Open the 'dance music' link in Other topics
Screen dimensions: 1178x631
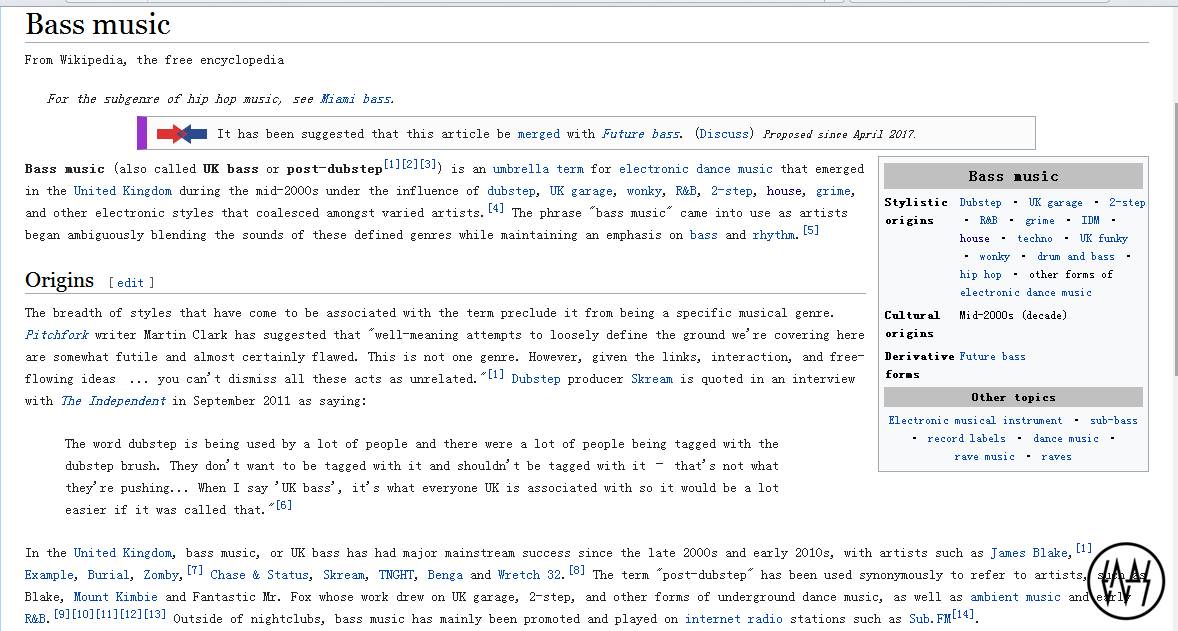click(1065, 439)
